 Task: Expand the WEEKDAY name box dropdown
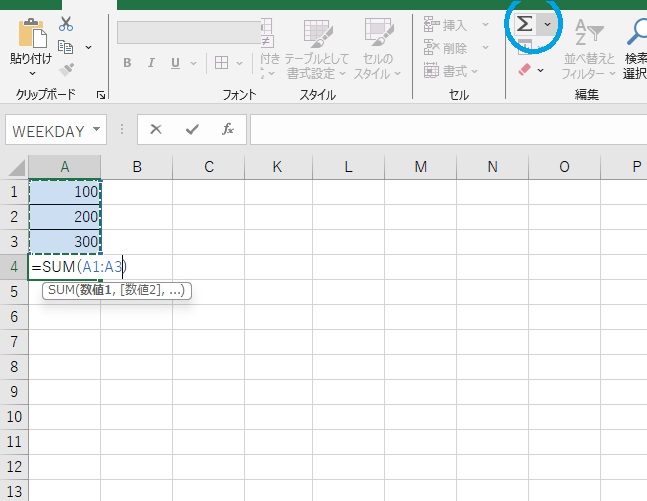(x=96, y=130)
